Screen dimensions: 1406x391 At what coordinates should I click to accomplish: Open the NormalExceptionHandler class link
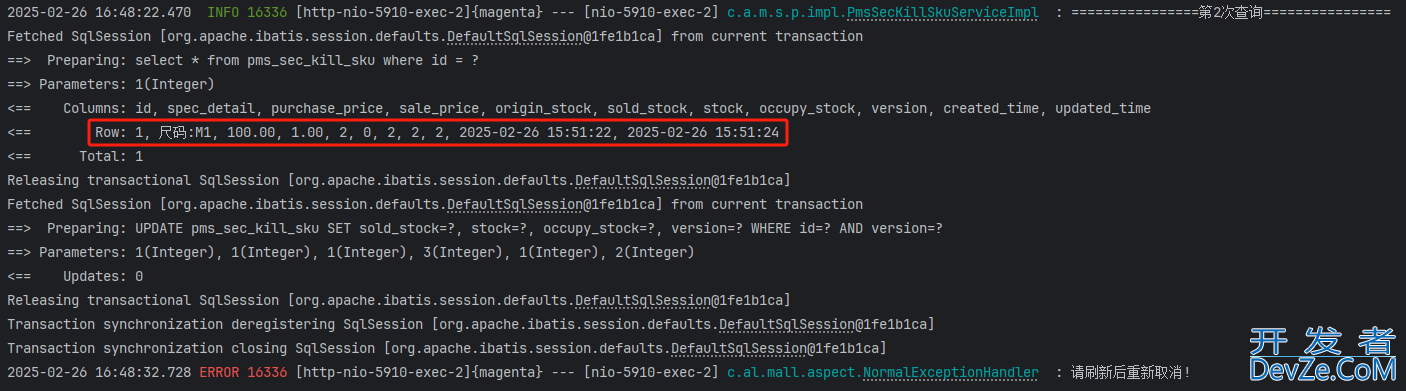(x=951, y=372)
